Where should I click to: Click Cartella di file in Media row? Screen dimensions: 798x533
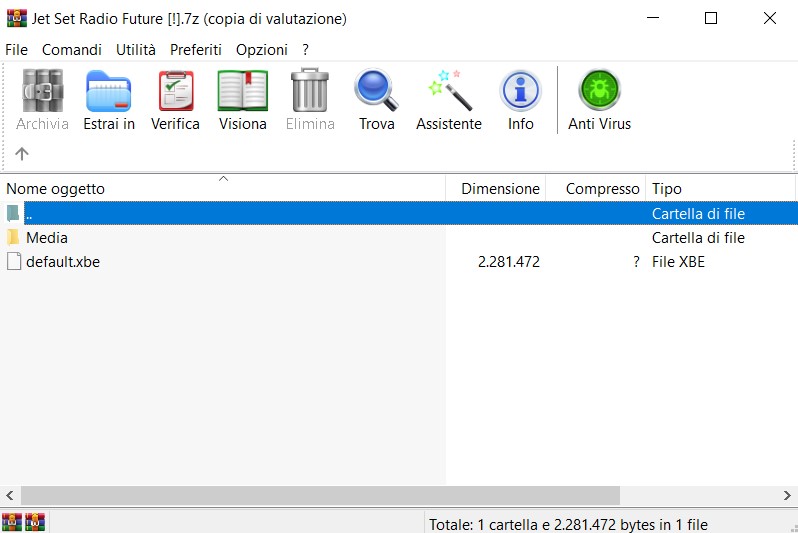[x=698, y=238]
